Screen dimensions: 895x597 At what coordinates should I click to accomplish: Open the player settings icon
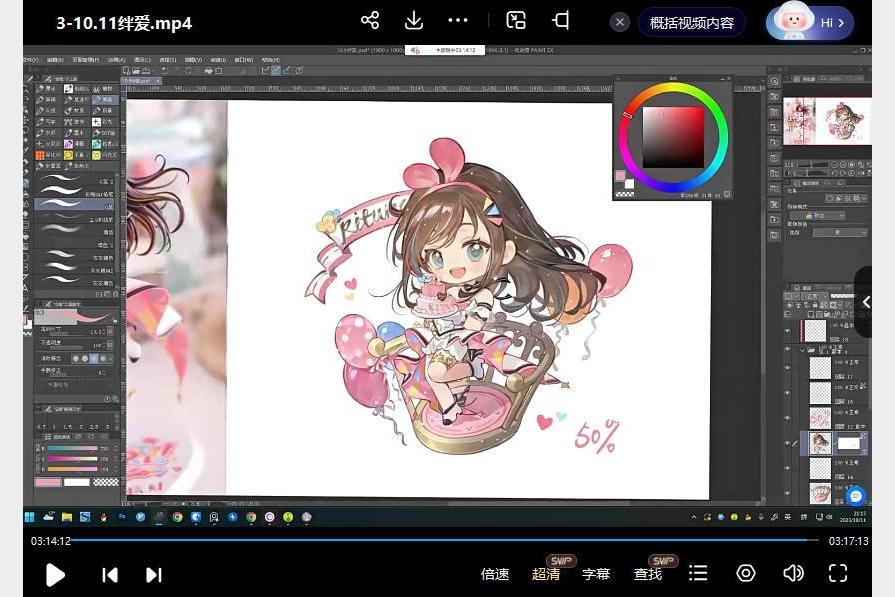click(745, 573)
